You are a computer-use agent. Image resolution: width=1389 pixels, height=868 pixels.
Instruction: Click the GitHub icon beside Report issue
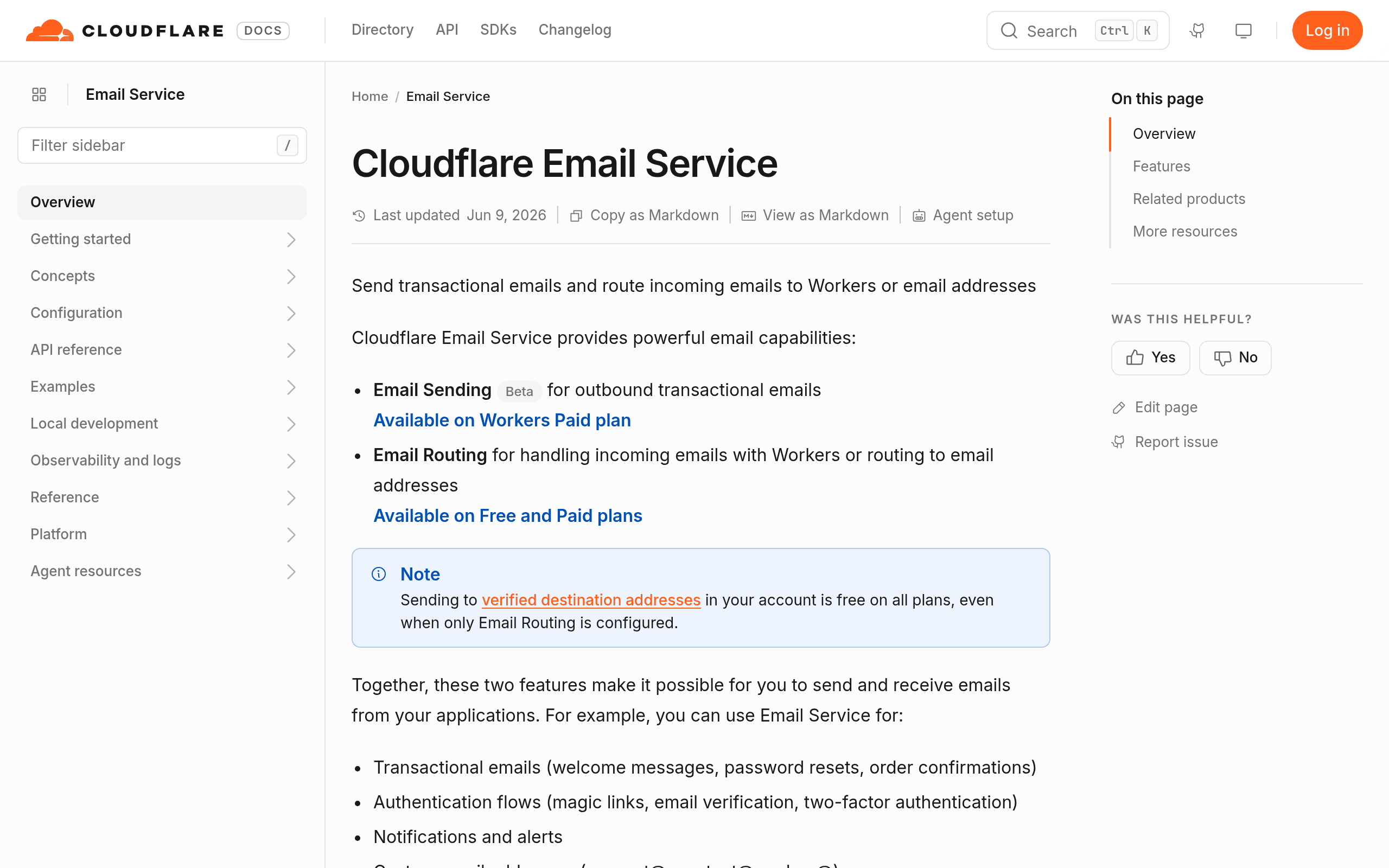point(1119,442)
